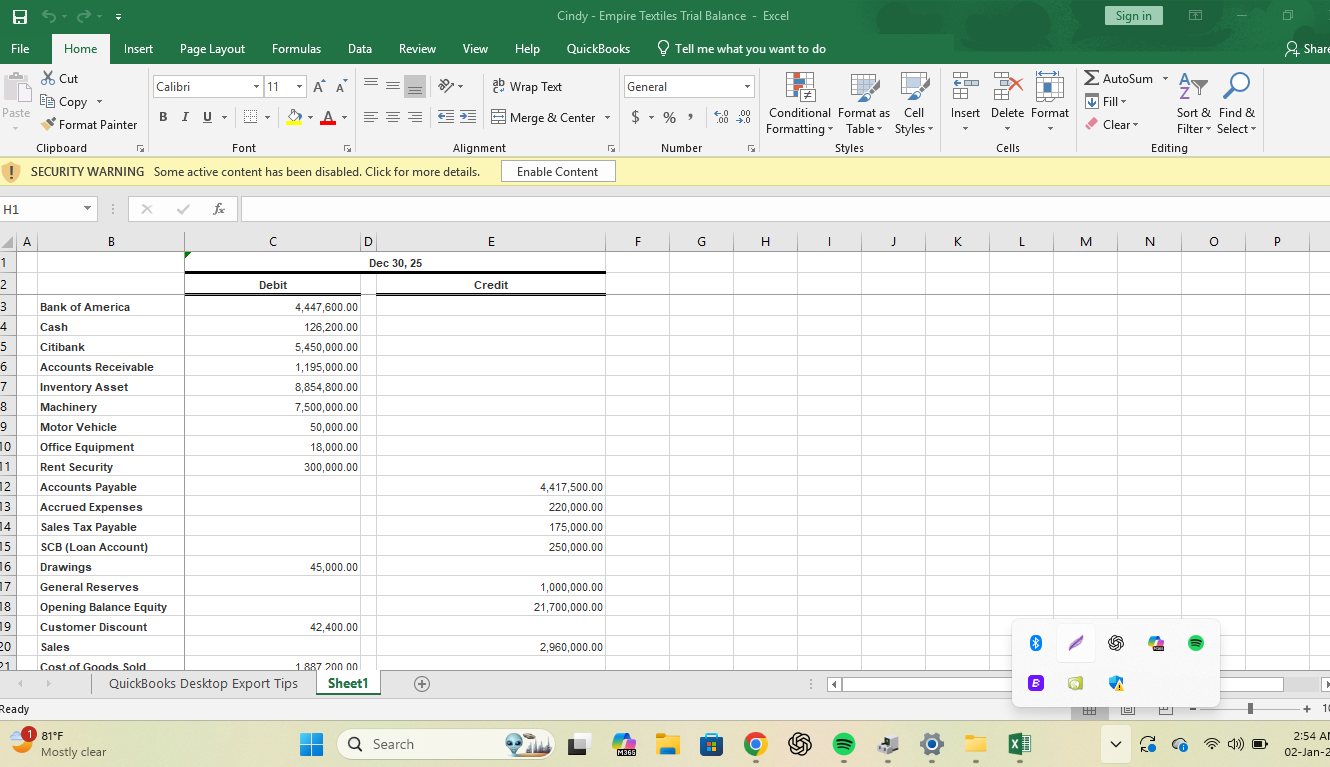Screen dimensions: 1330x767
Task: Click the insert function fx icon
Action: 219,209
